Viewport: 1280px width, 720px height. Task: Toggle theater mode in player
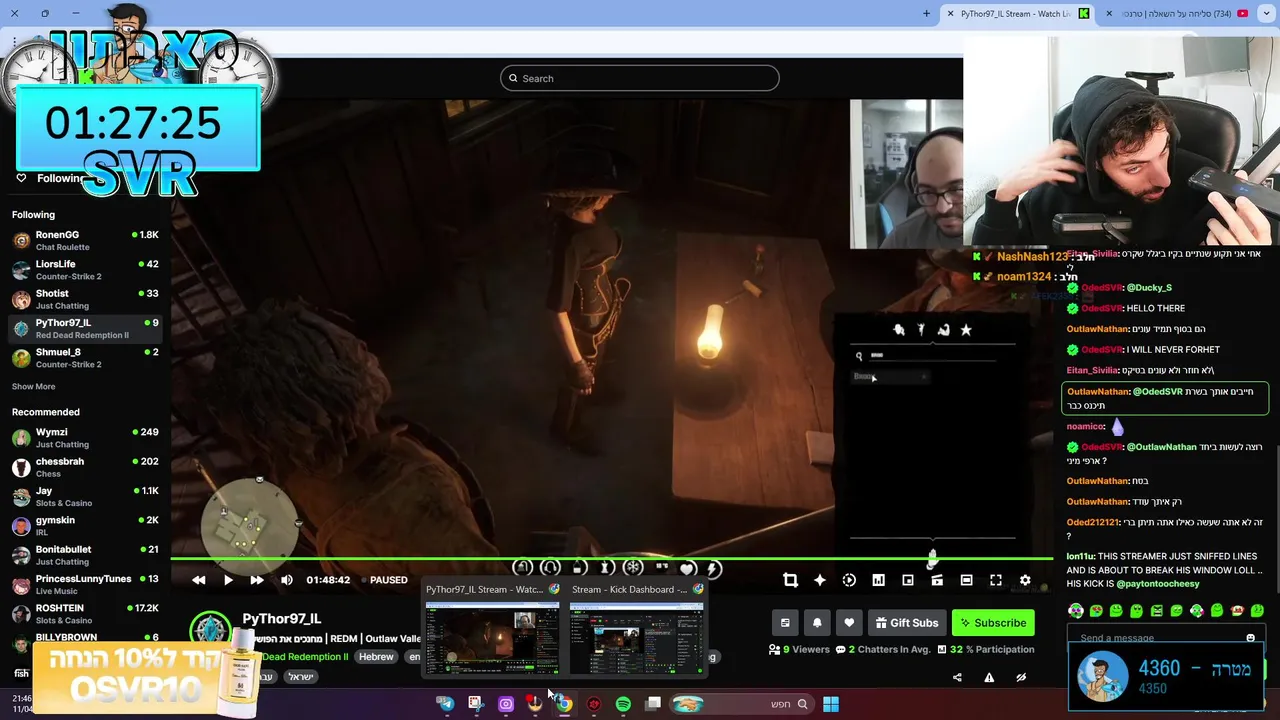[x=966, y=580]
